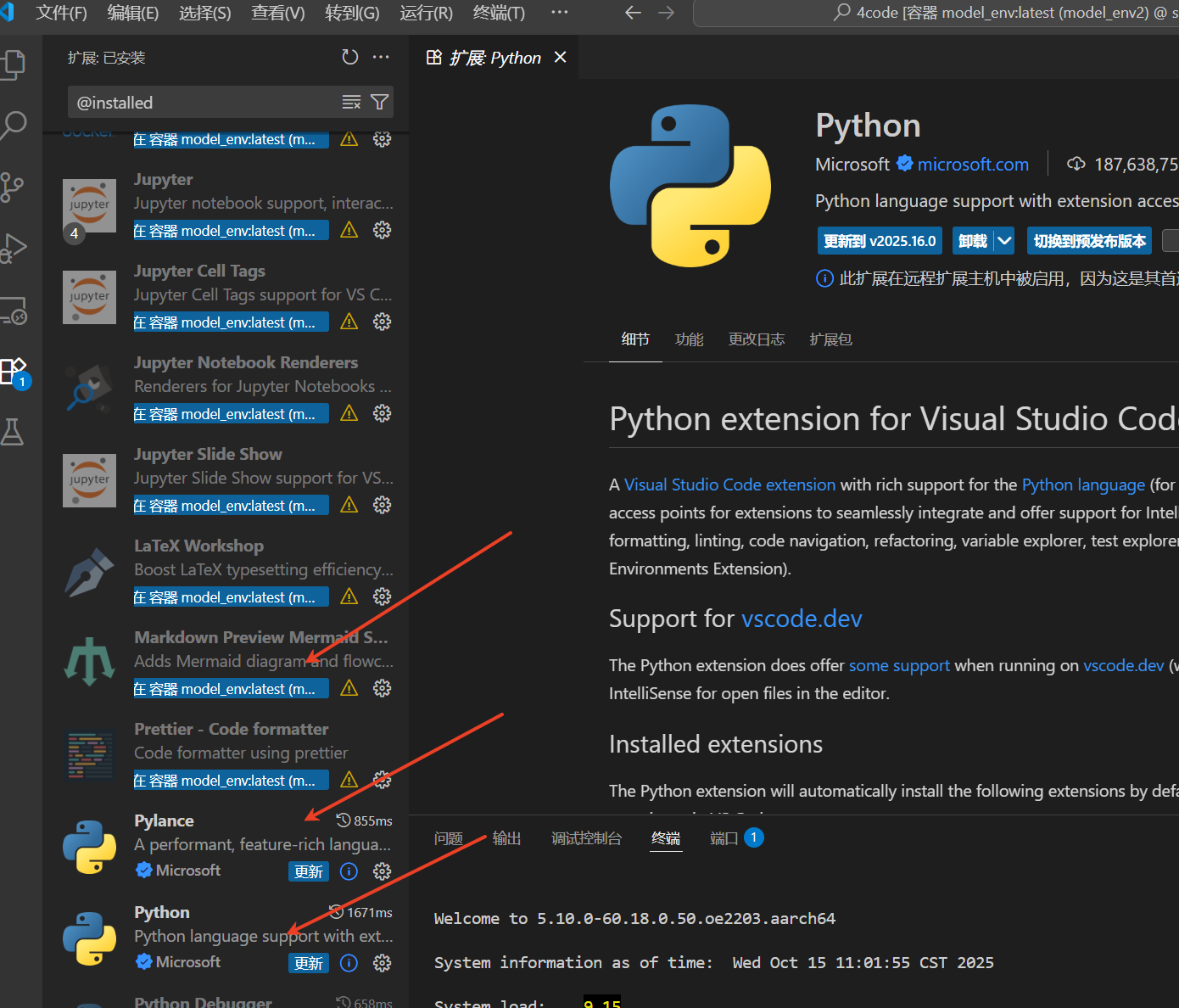
Task: Click warning icon on LaTeX Workshop row
Action: 349,596
